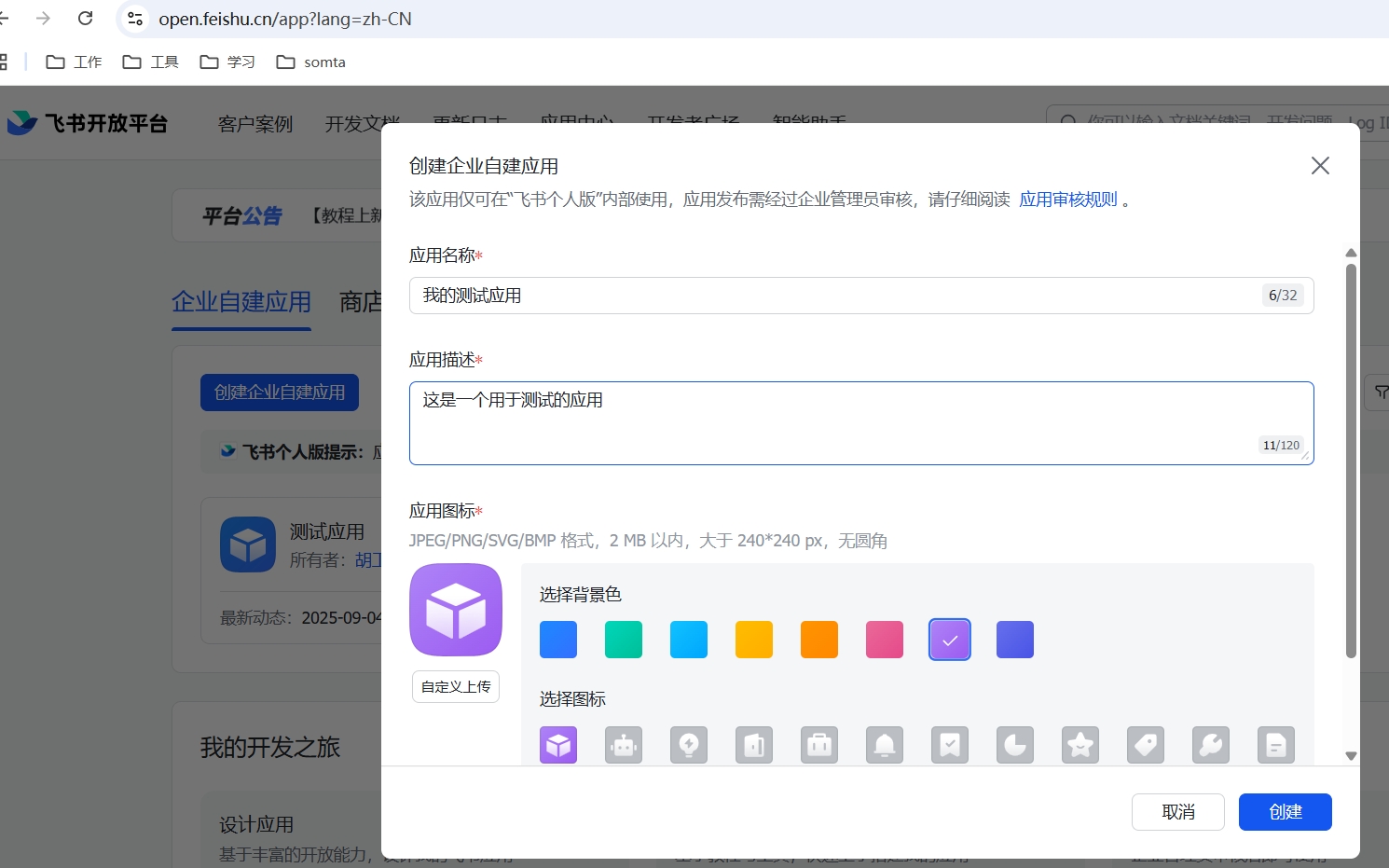Select the wrench app icon
Image resolution: width=1389 pixels, height=868 pixels.
click(x=1211, y=745)
